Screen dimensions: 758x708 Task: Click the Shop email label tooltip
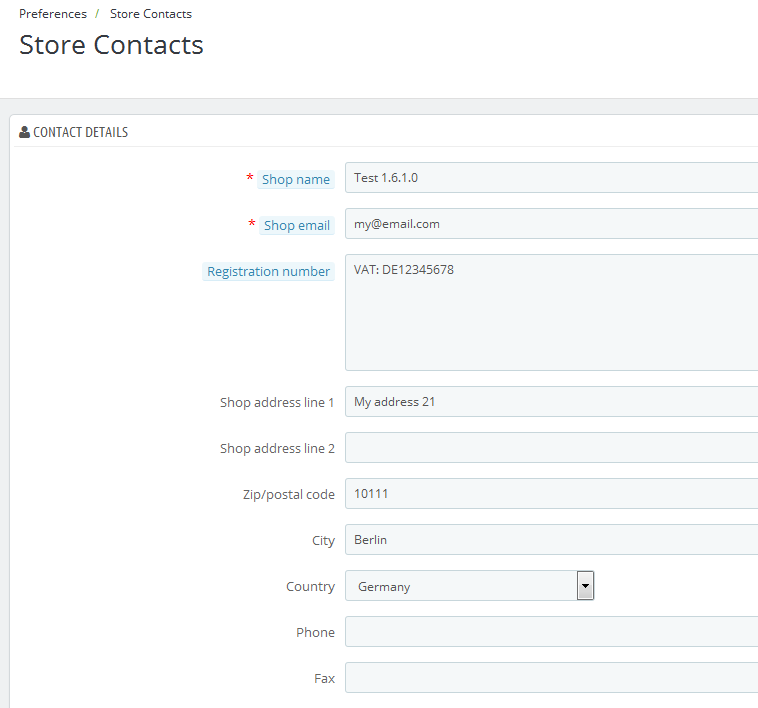(x=297, y=225)
